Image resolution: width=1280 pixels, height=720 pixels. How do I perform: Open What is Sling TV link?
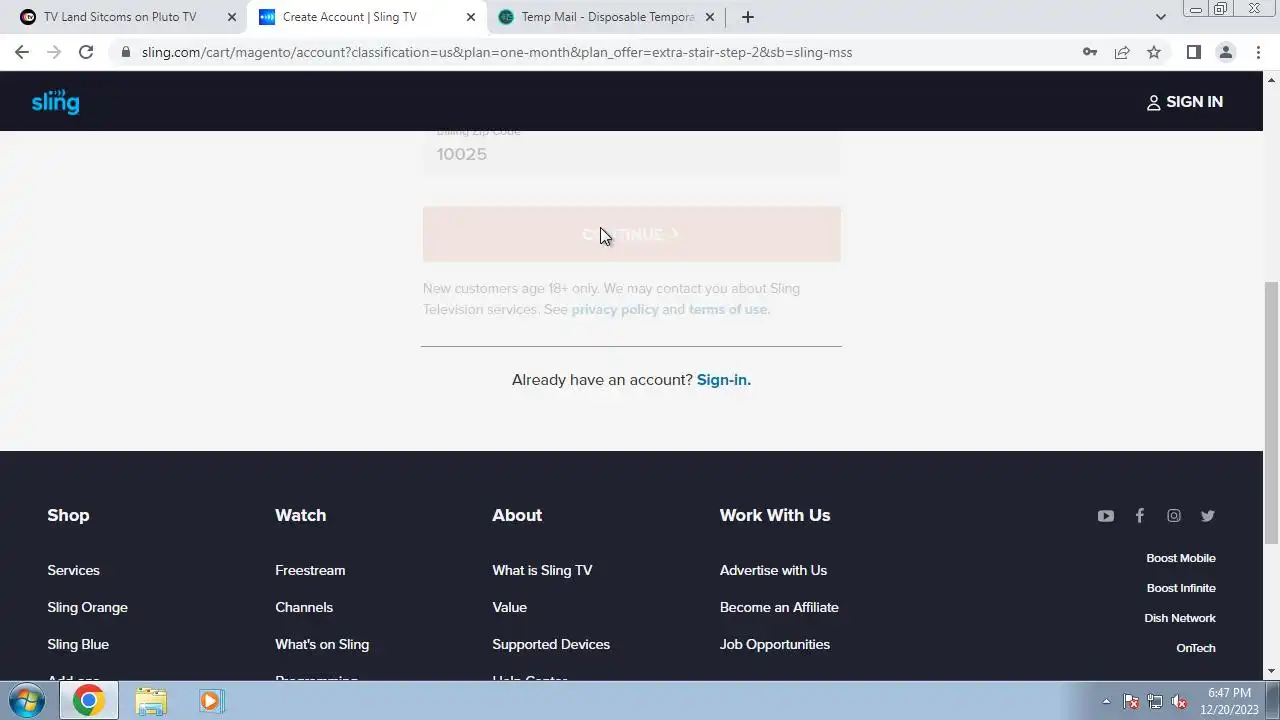[x=542, y=570]
